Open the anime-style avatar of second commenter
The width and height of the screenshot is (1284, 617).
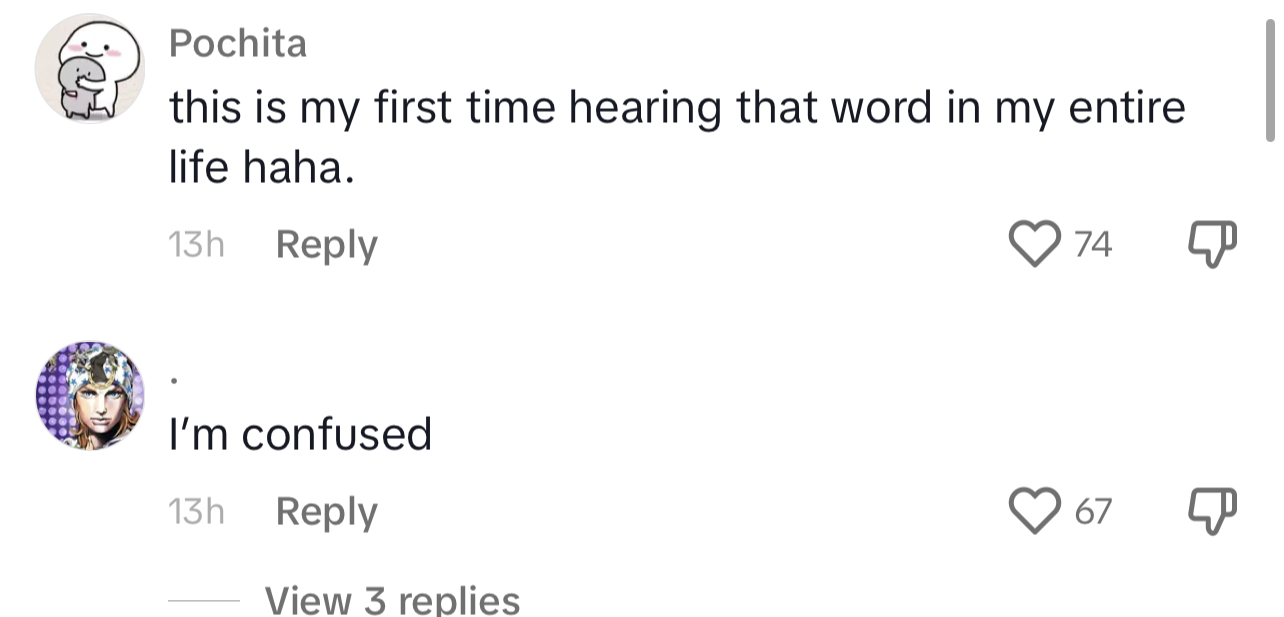(x=90, y=396)
